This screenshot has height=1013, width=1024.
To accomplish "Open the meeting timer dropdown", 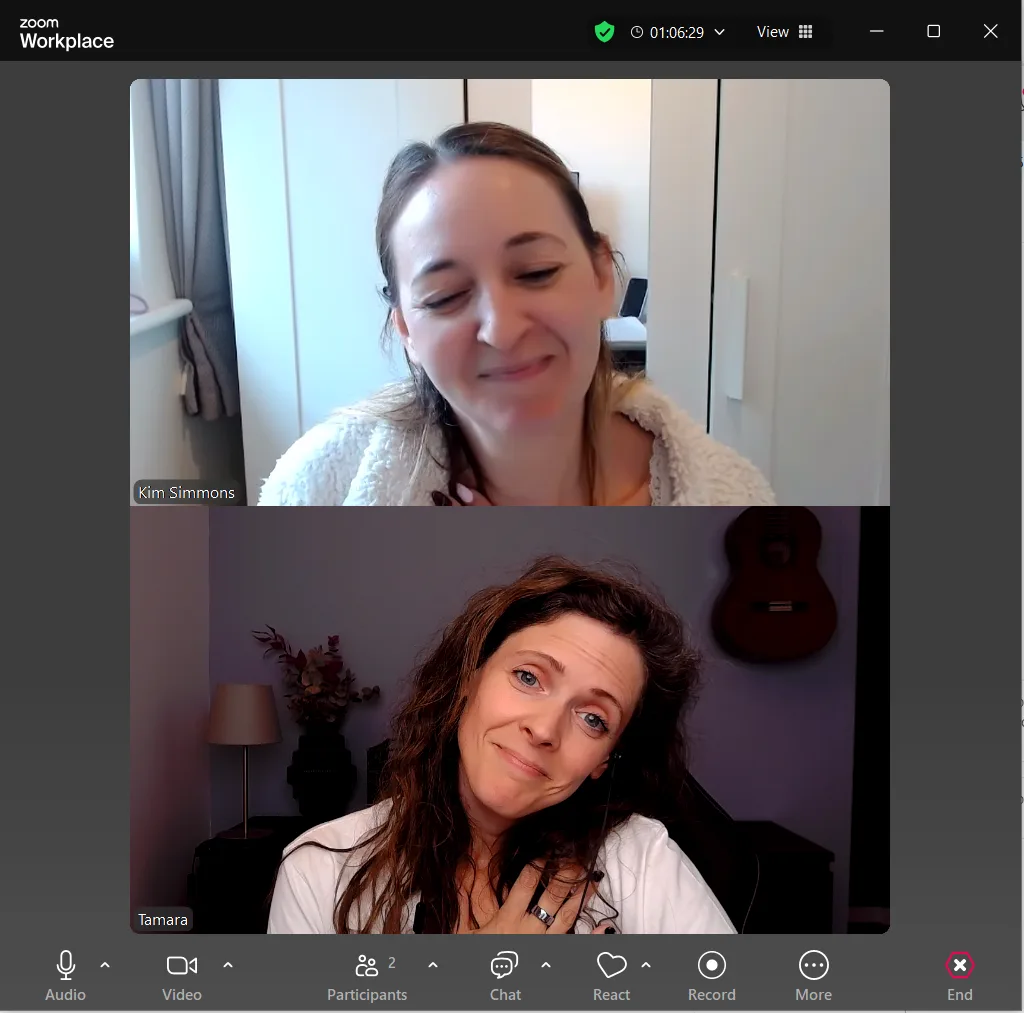I will click(x=678, y=32).
